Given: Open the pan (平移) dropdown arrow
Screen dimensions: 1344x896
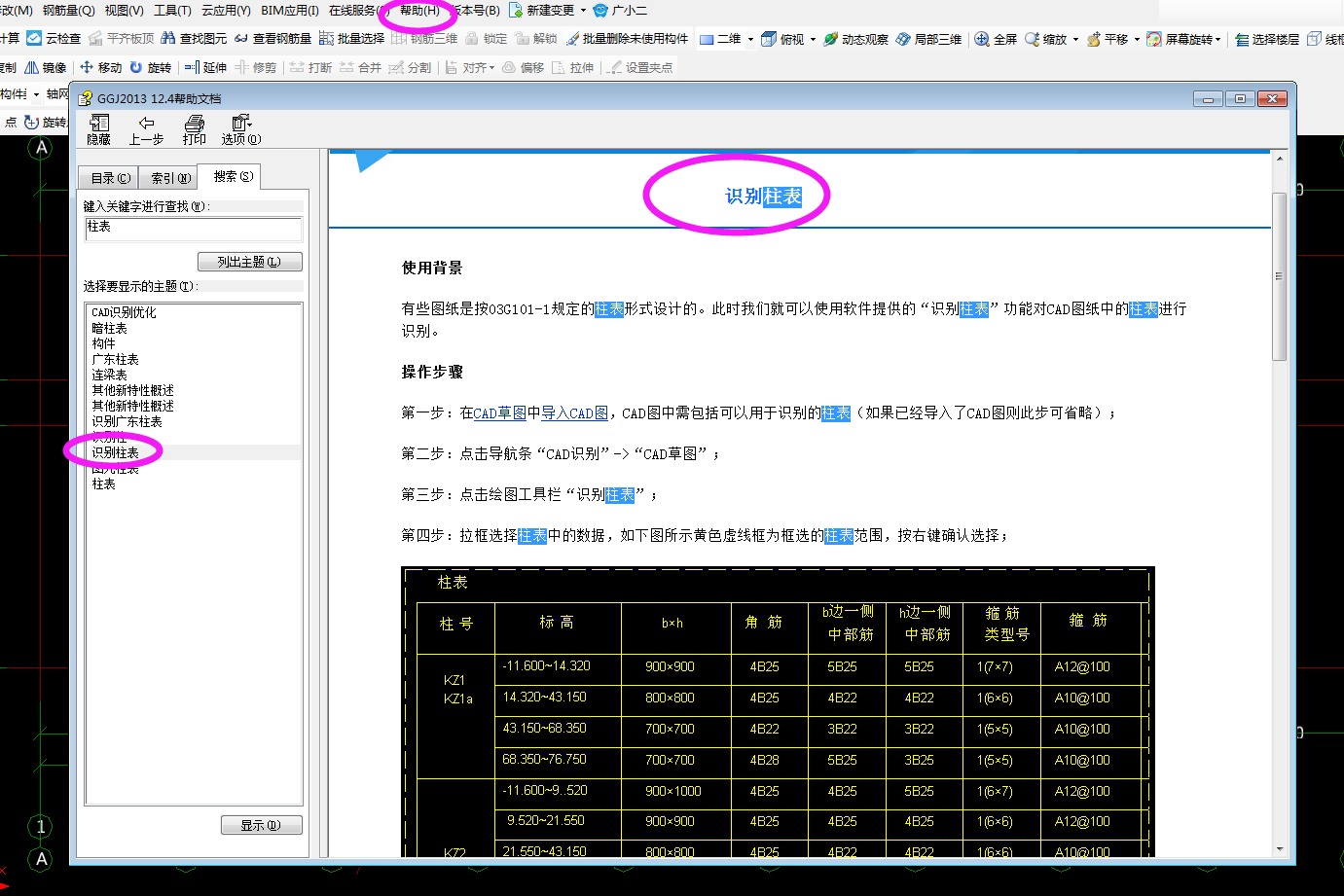Looking at the screenshot, I should (x=1137, y=39).
